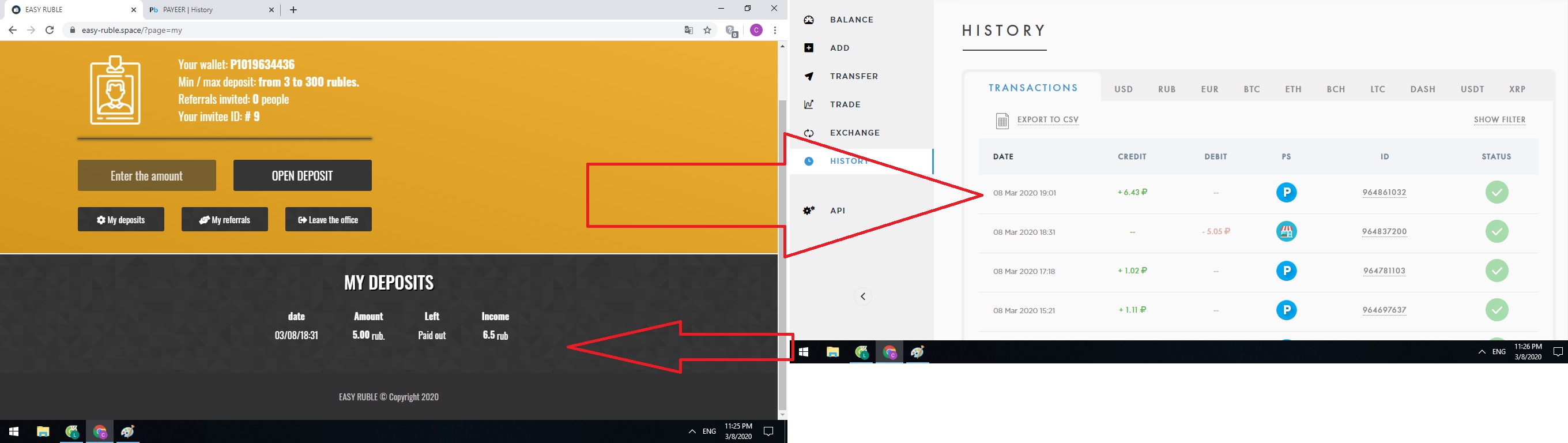Image resolution: width=1568 pixels, height=443 pixels.
Task: Select the BTC currency tab
Action: point(1252,89)
